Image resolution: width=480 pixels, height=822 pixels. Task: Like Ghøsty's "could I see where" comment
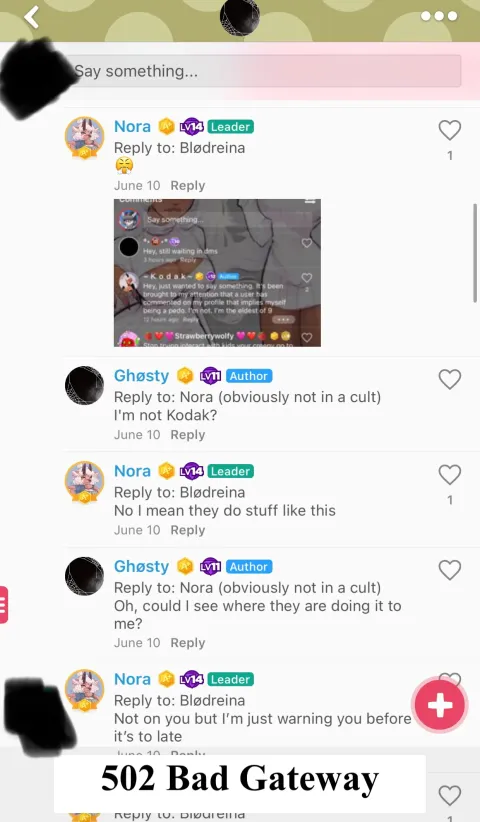[x=450, y=570]
